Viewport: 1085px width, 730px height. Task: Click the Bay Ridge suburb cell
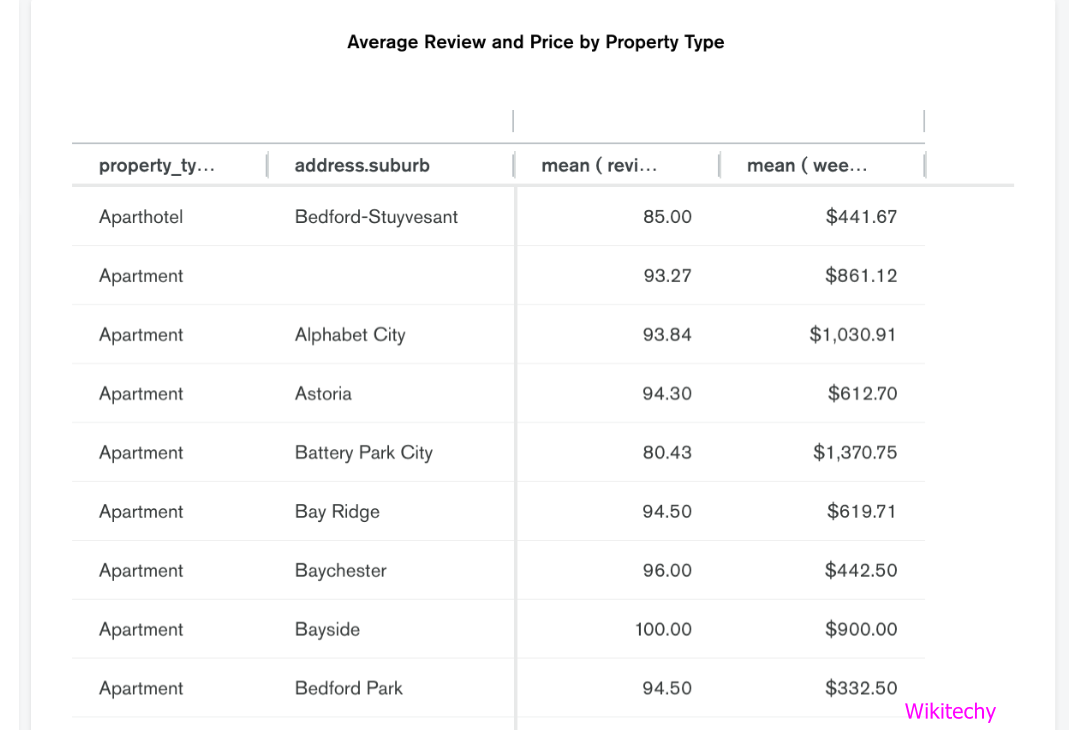(337, 512)
